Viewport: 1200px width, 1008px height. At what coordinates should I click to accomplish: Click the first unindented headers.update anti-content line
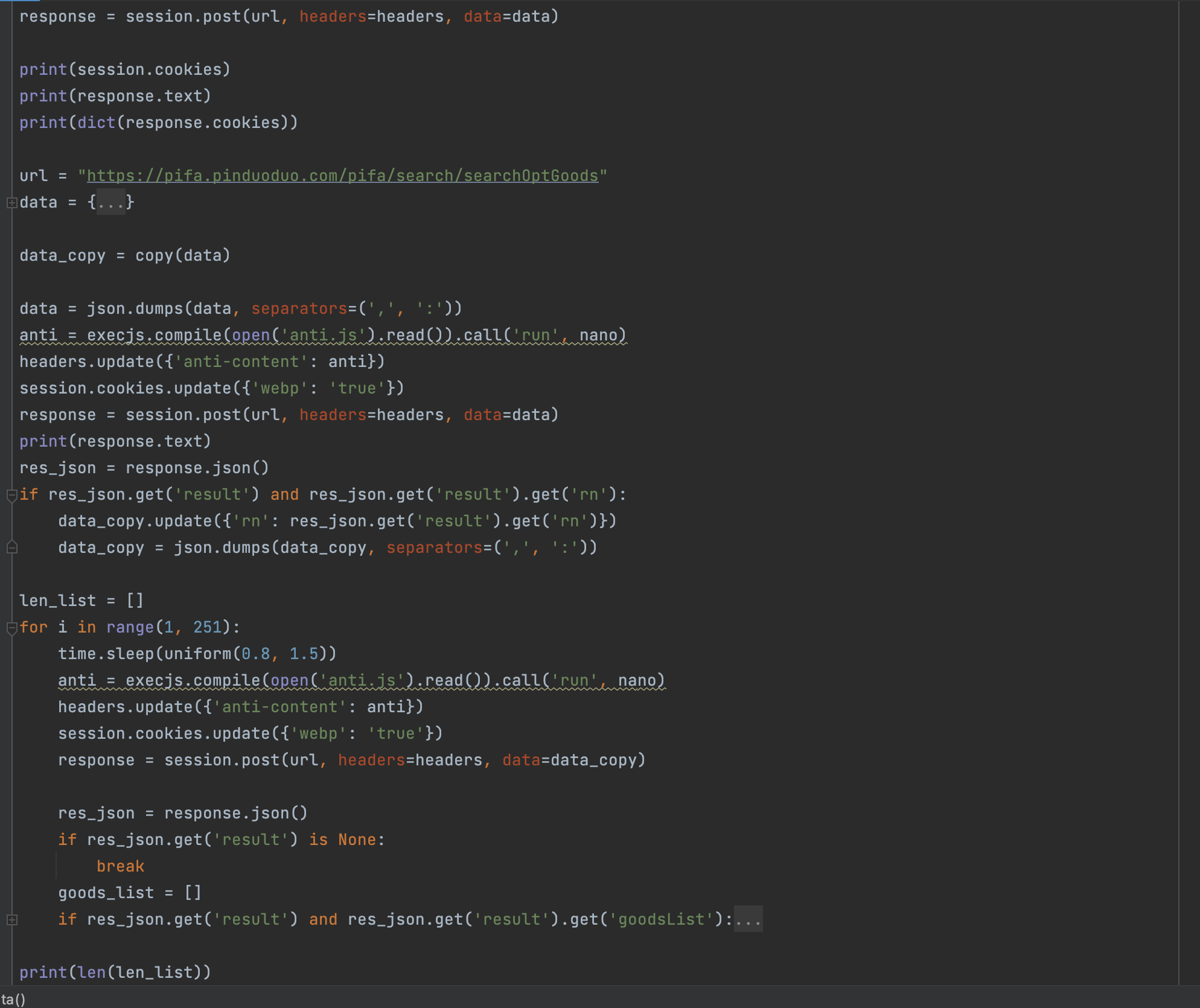click(202, 362)
